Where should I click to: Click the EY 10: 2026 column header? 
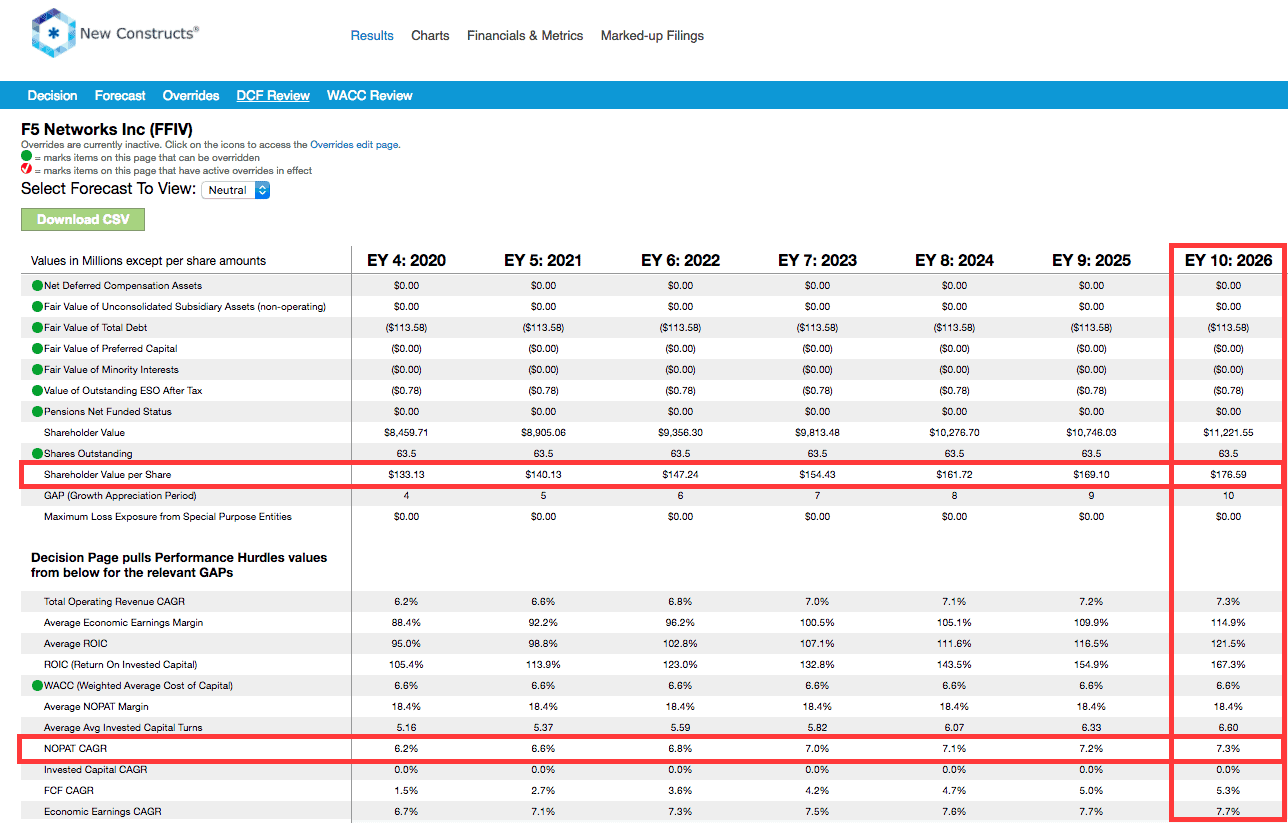(x=1228, y=260)
